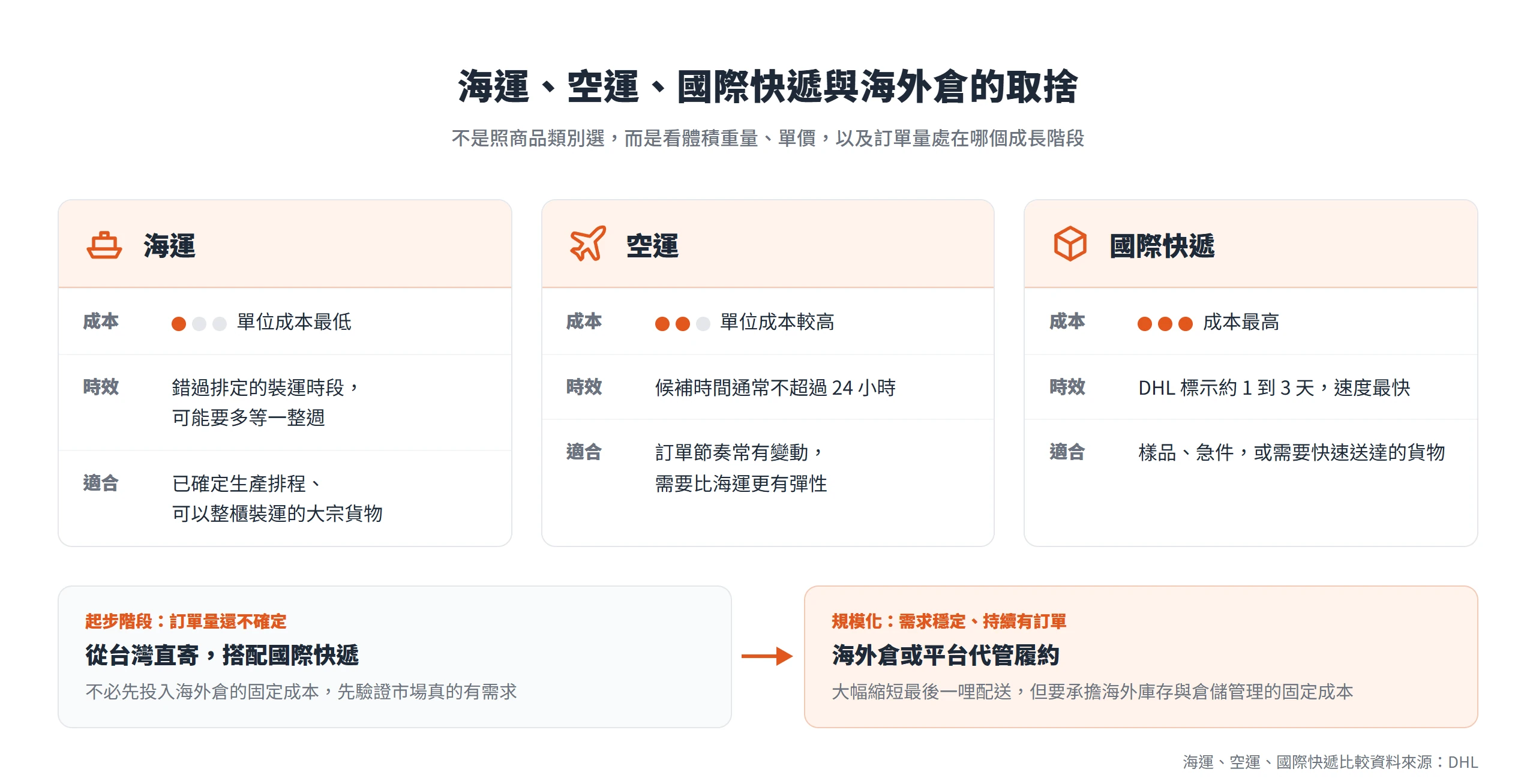
Task: Click the text 不必先投入海外倉的固定成本
Action: (x=202, y=692)
